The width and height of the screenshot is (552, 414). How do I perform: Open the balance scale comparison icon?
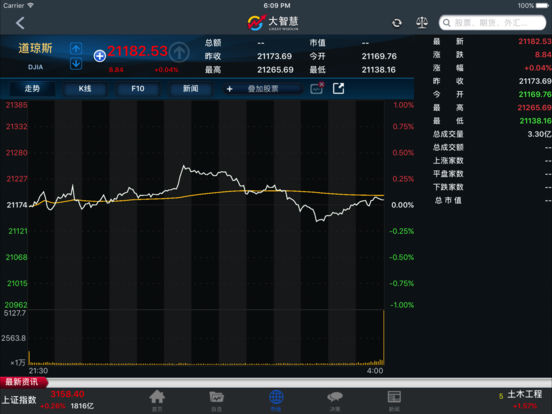click(422, 23)
